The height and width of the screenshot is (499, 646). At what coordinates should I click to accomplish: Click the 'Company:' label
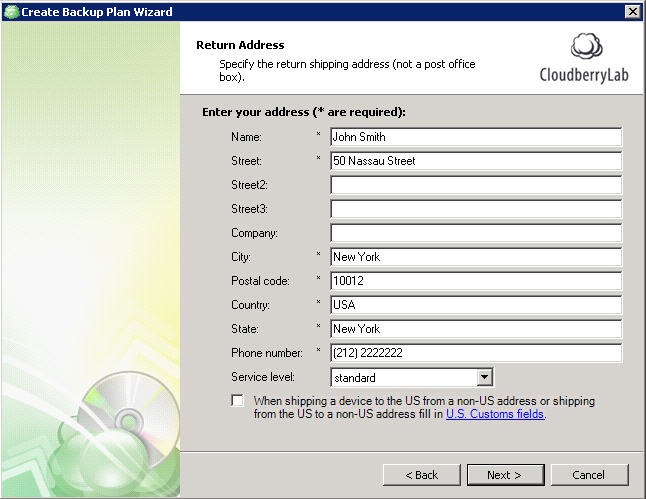pyautogui.click(x=254, y=233)
